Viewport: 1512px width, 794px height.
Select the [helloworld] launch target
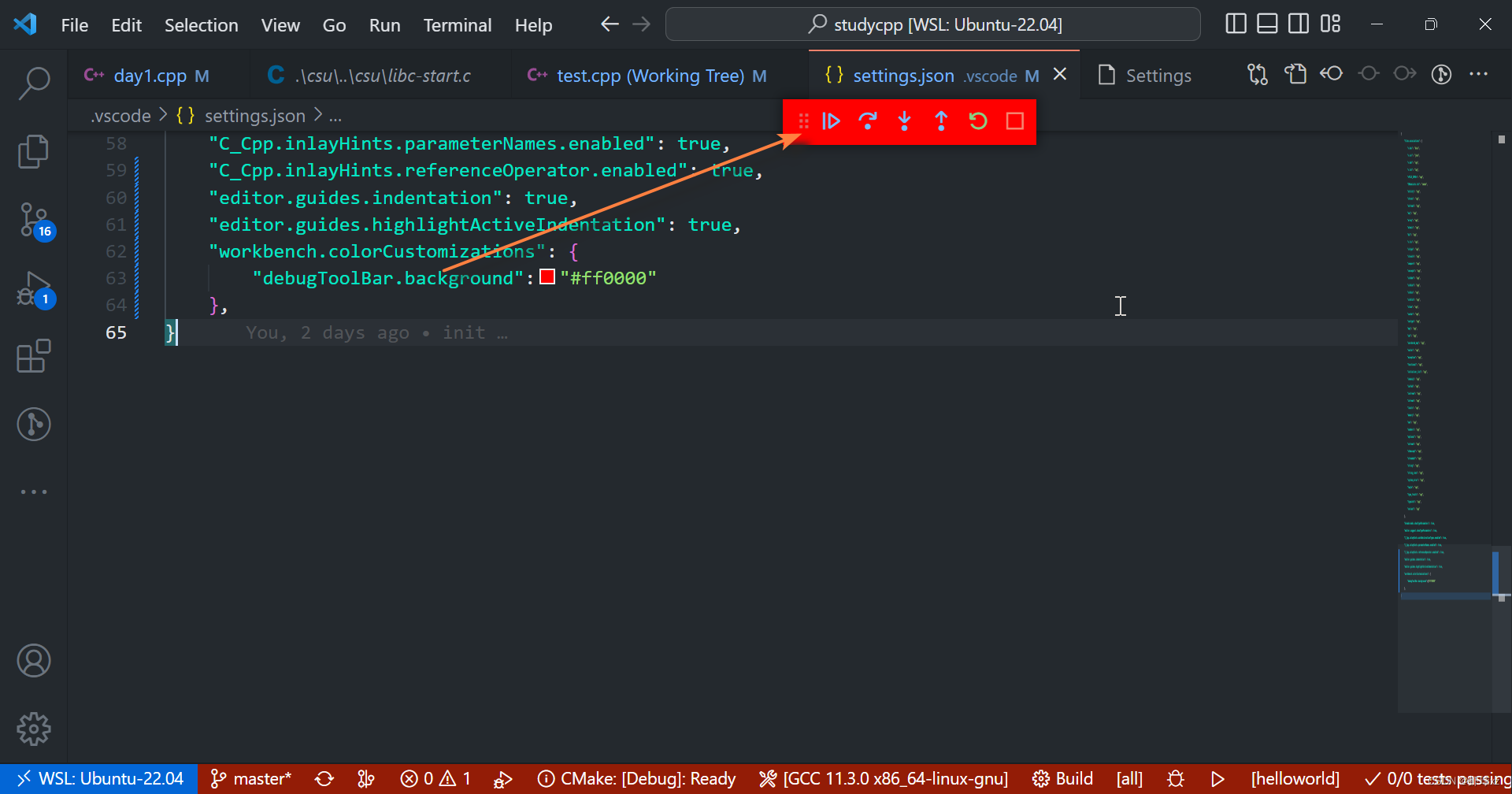(x=1295, y=779)
